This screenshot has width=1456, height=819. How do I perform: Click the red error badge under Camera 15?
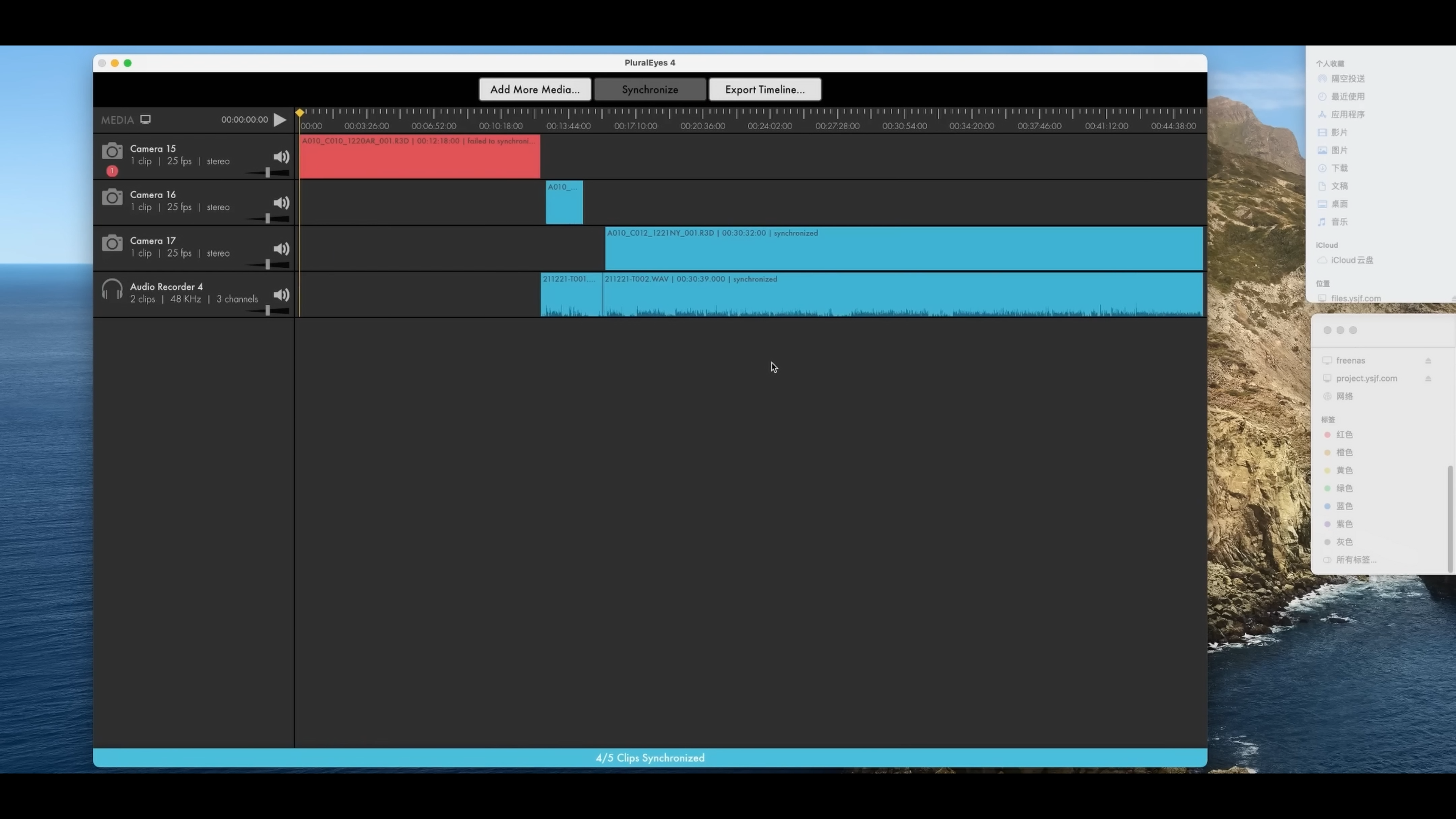click(x=112, y=171)
